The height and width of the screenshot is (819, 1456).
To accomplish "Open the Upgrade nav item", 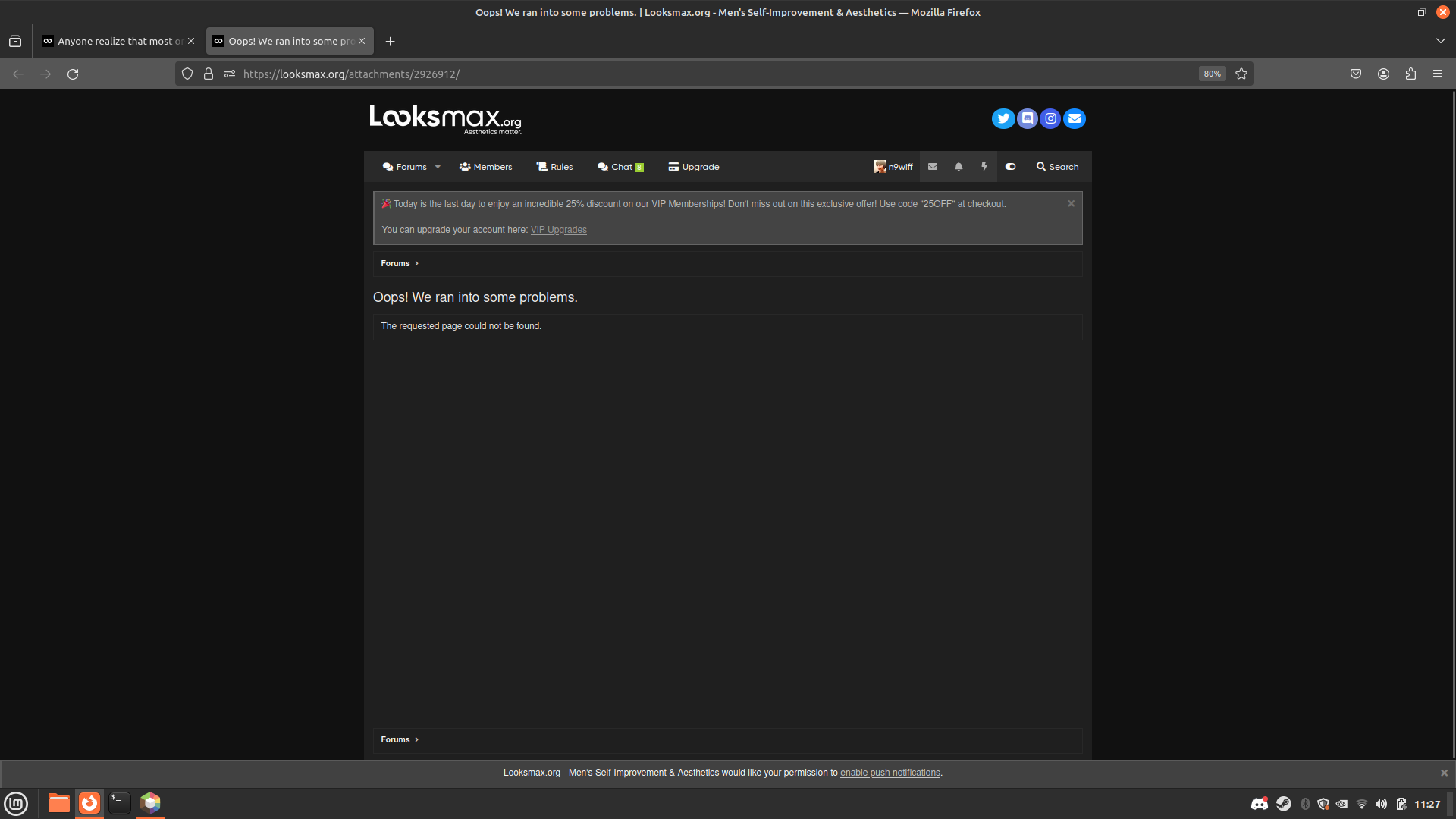I will pos(694,167).
